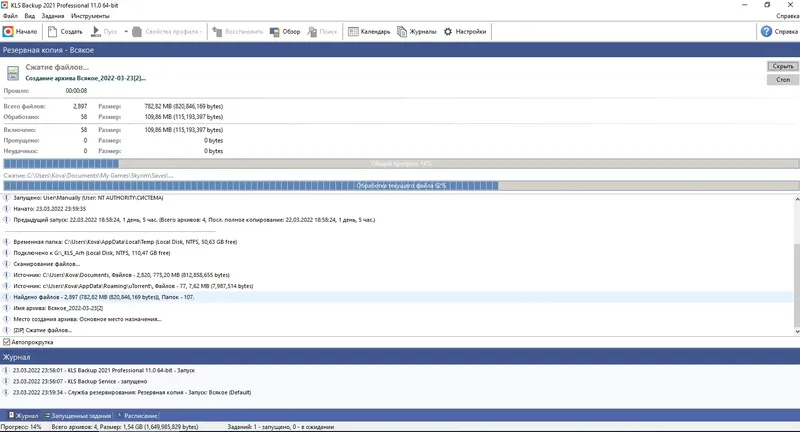Create a new profile with the Создать icon
Image resolution: width=800 pixels, height=432 pixels.
coord(52,32)
